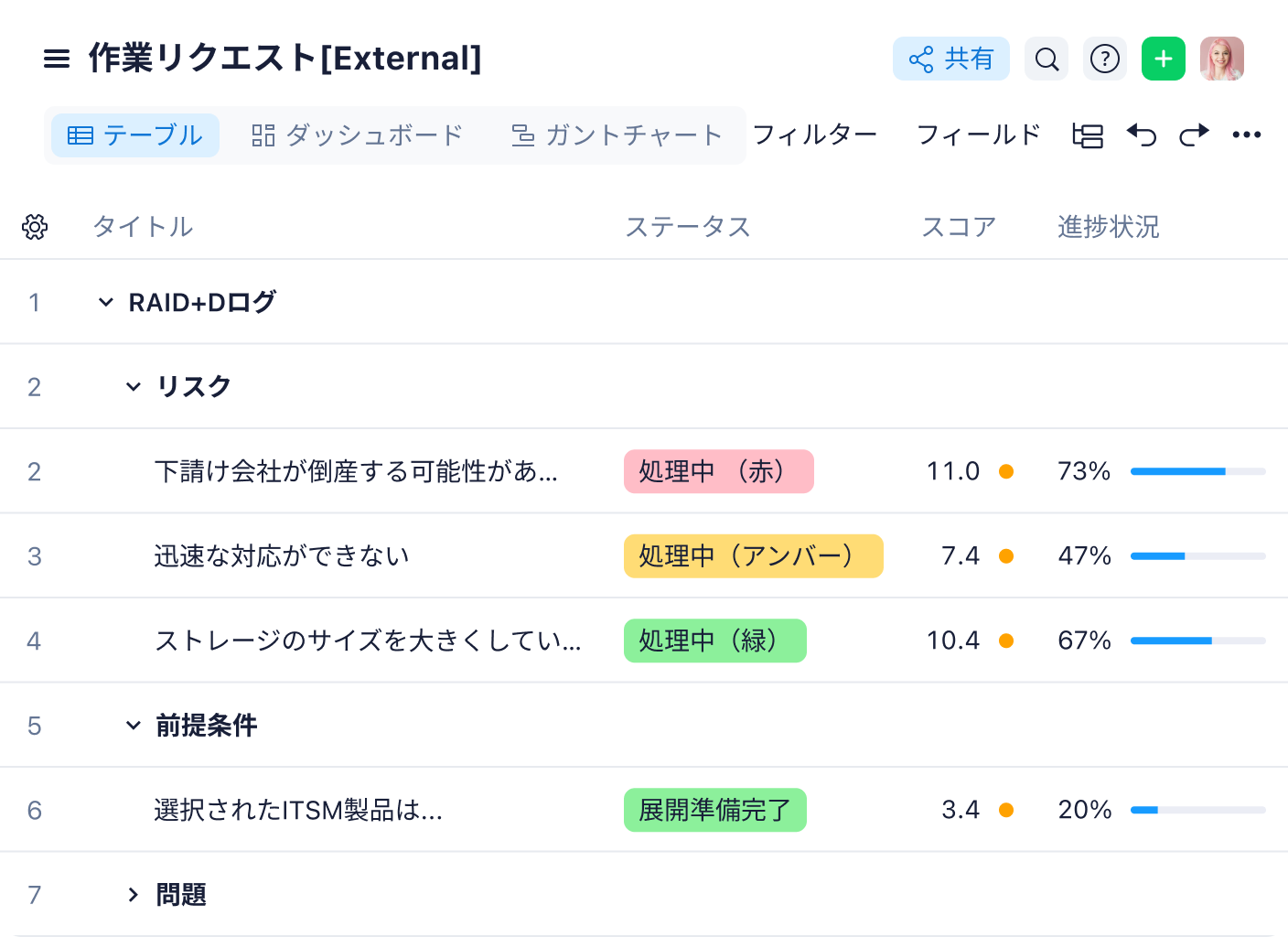
Task: Click the green plus add button
Action: coord(1164,59)
